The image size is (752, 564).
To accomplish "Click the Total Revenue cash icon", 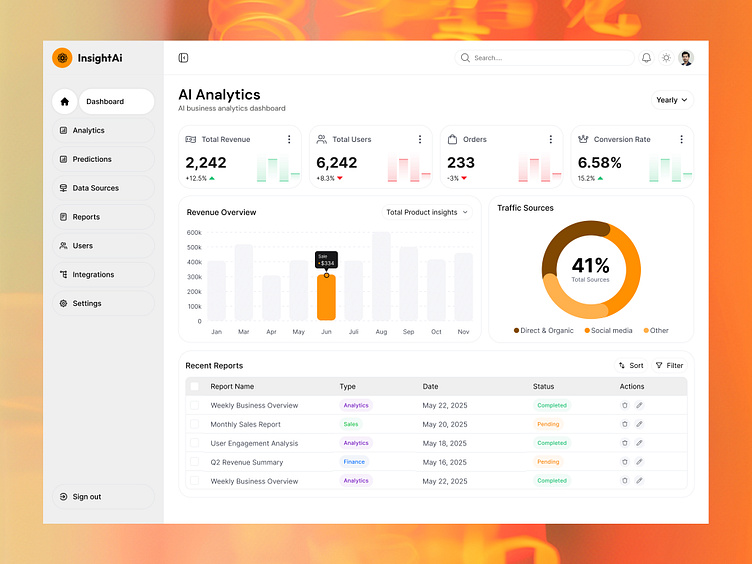I will 190,139.
